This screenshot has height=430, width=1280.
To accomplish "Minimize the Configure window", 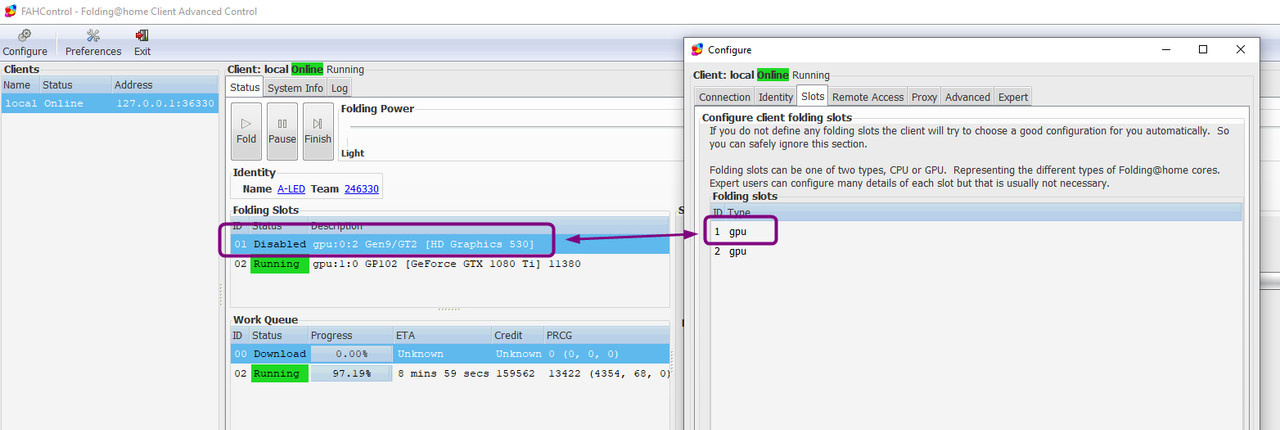I will (1165, 49).
